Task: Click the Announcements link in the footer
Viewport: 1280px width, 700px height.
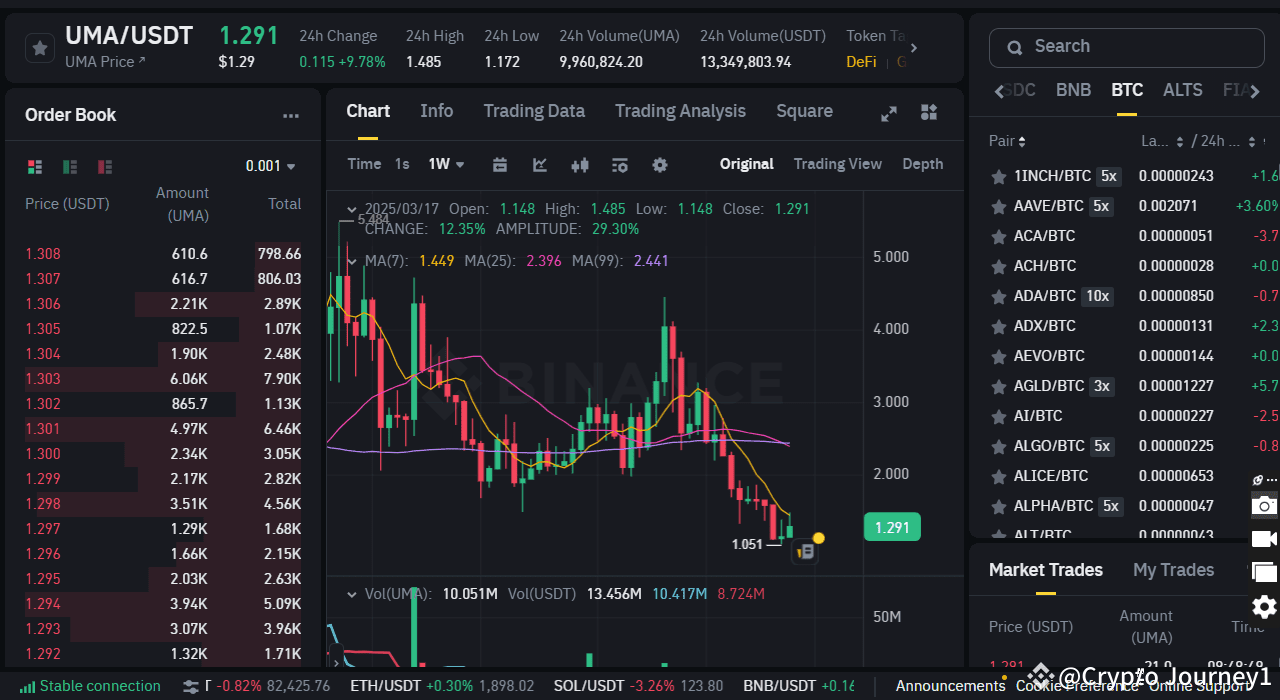Action: (949, 686)
